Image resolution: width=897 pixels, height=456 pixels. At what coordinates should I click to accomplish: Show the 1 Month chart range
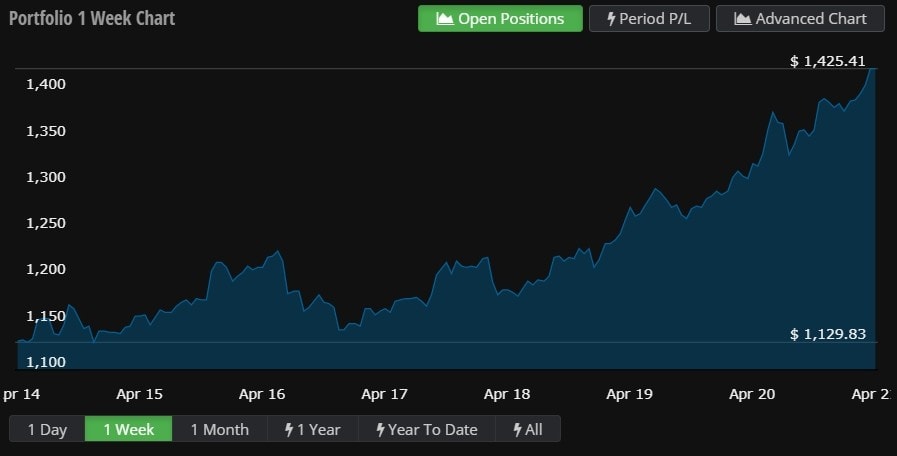[x=219, y=430]
